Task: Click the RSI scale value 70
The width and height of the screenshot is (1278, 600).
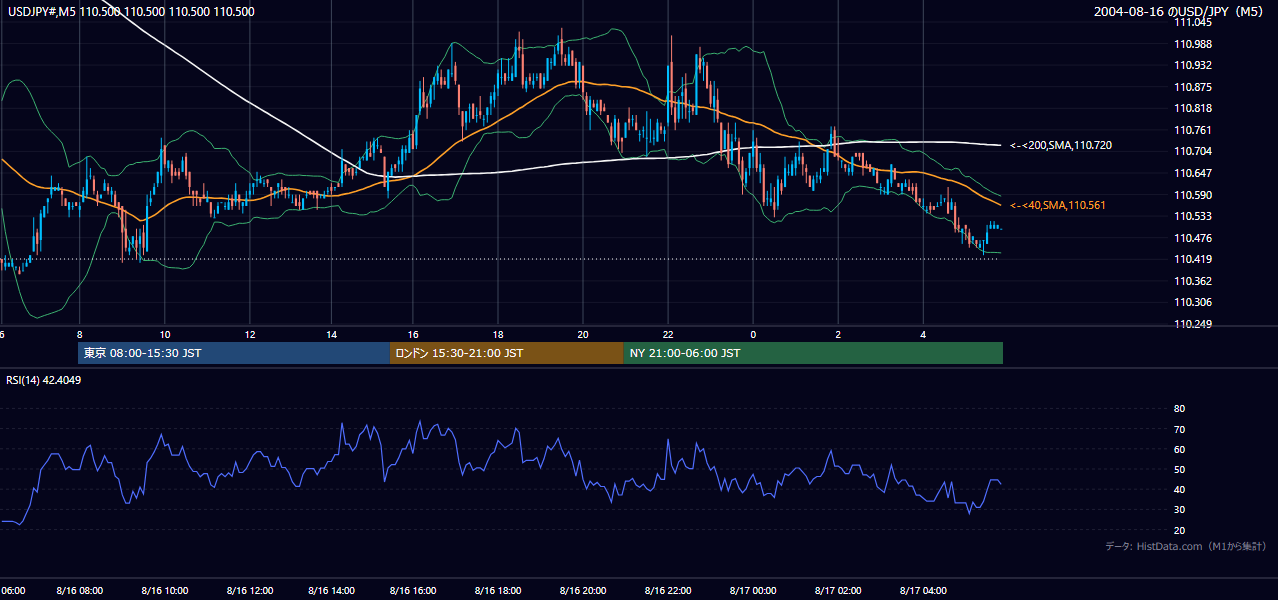Action: coord(1179,429)
